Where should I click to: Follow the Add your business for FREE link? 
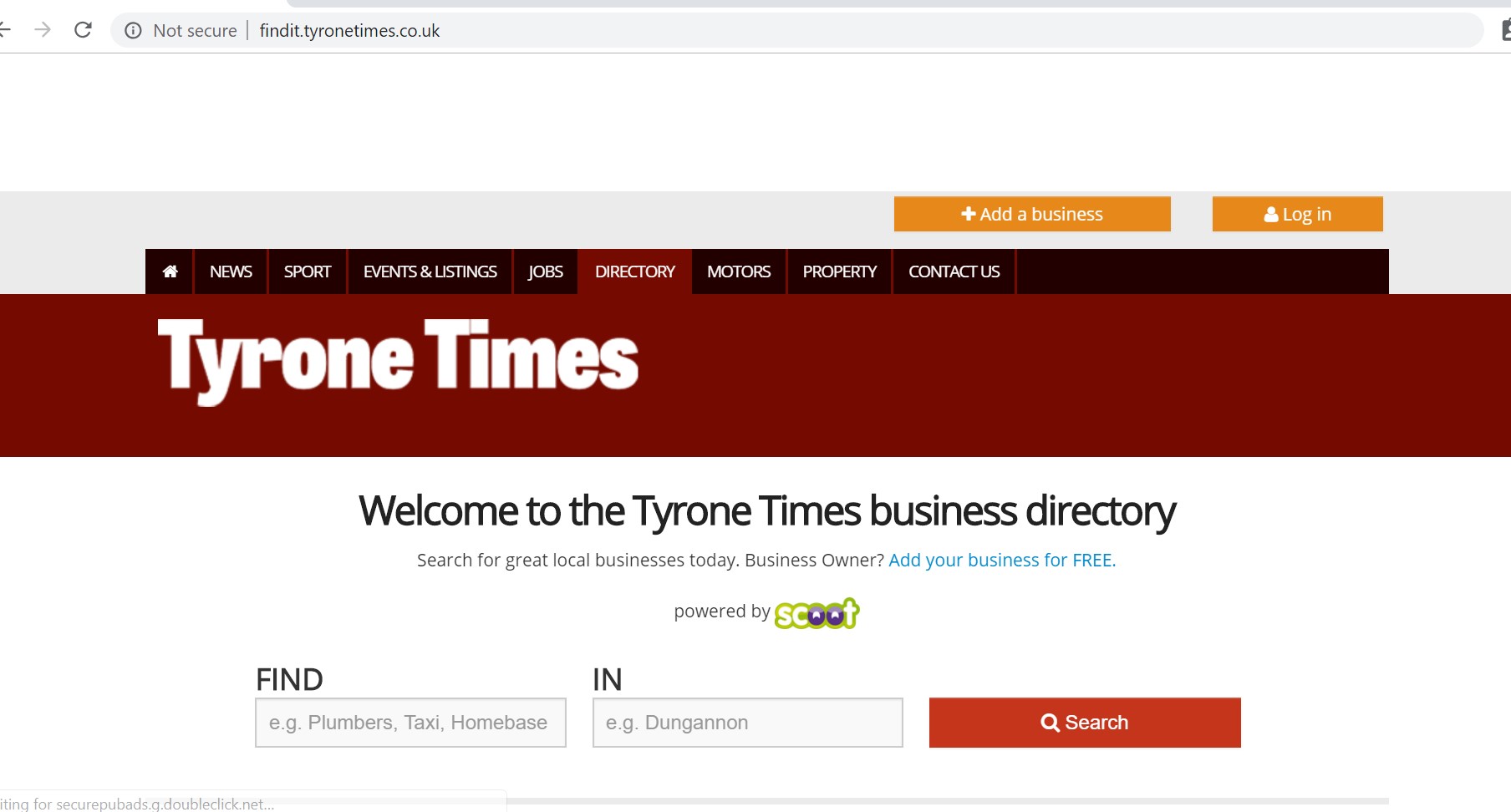[x=1002, y=560]
